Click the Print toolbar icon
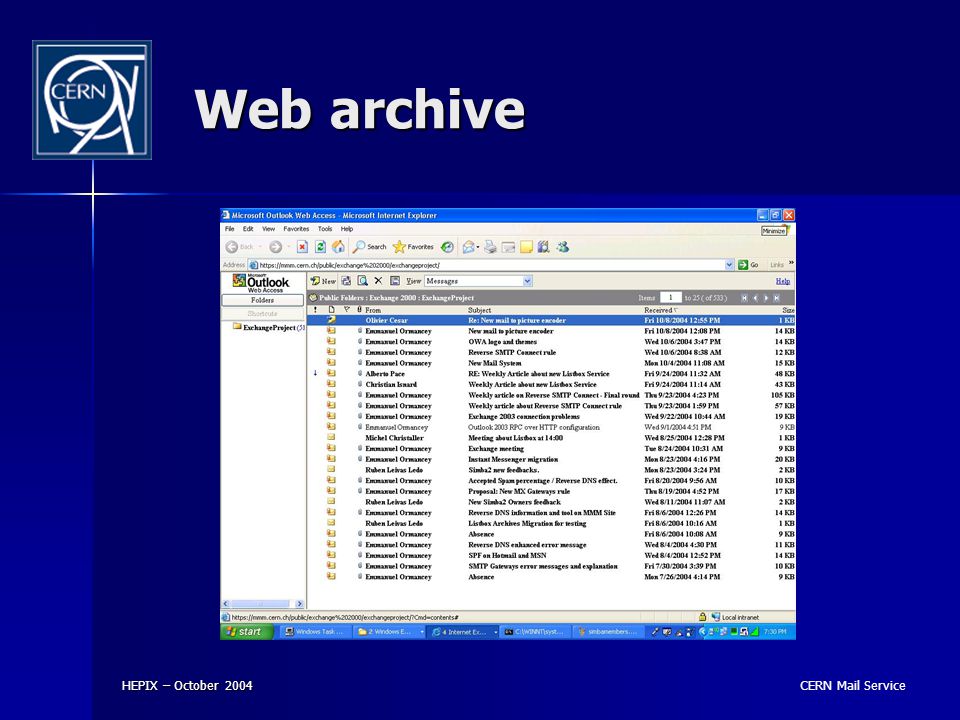 coord(490,247)
